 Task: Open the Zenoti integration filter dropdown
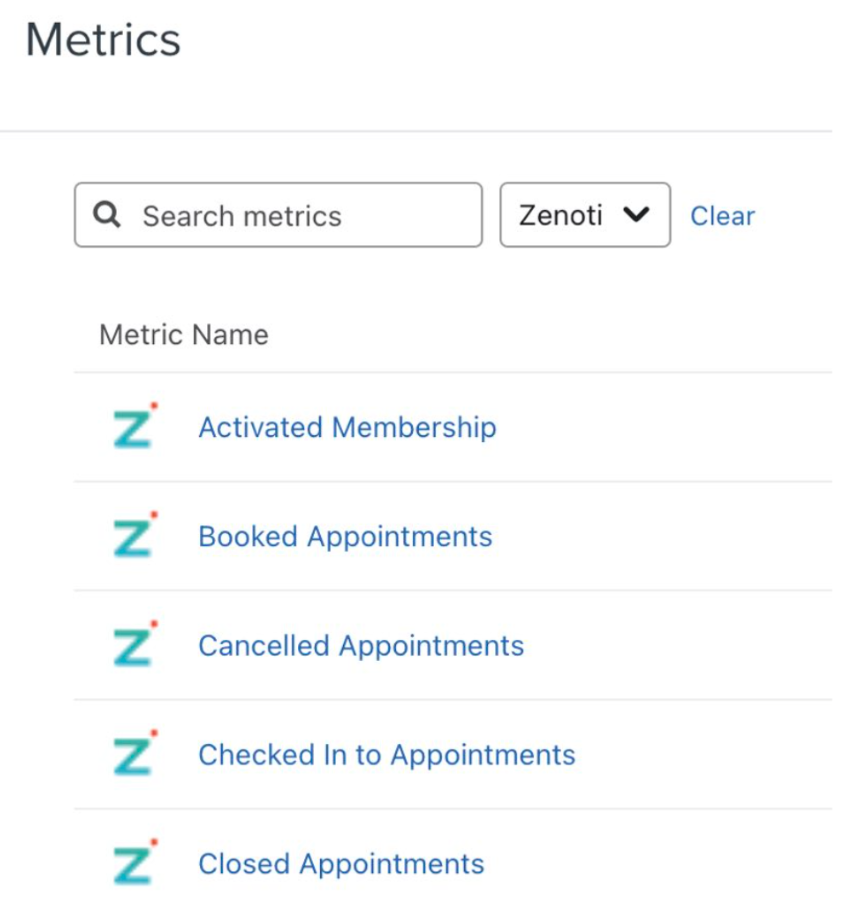pyautogui.click(x=584, y=215)
